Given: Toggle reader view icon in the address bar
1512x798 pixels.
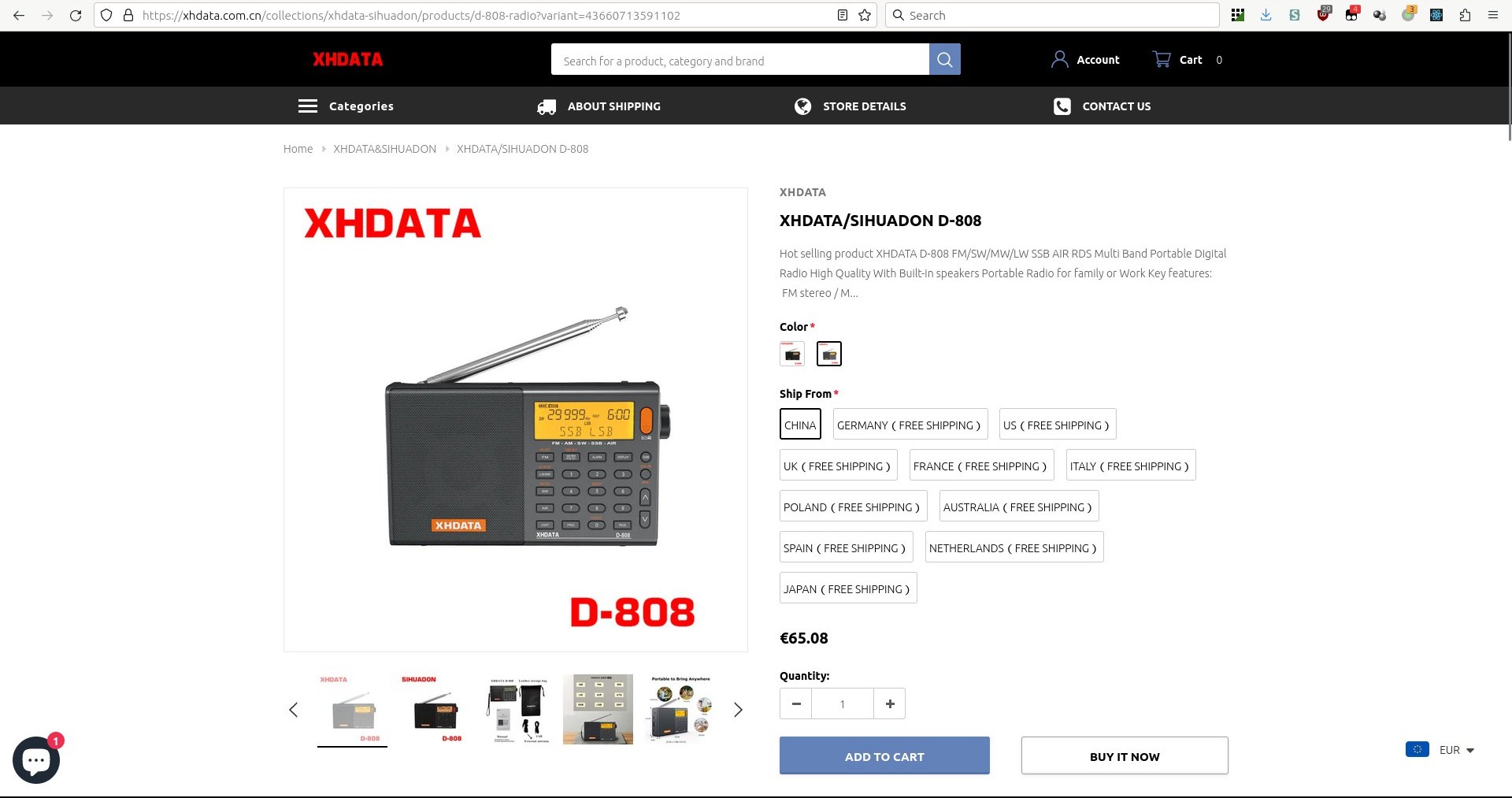Looking at the screenshot, I should pos(842,15).
